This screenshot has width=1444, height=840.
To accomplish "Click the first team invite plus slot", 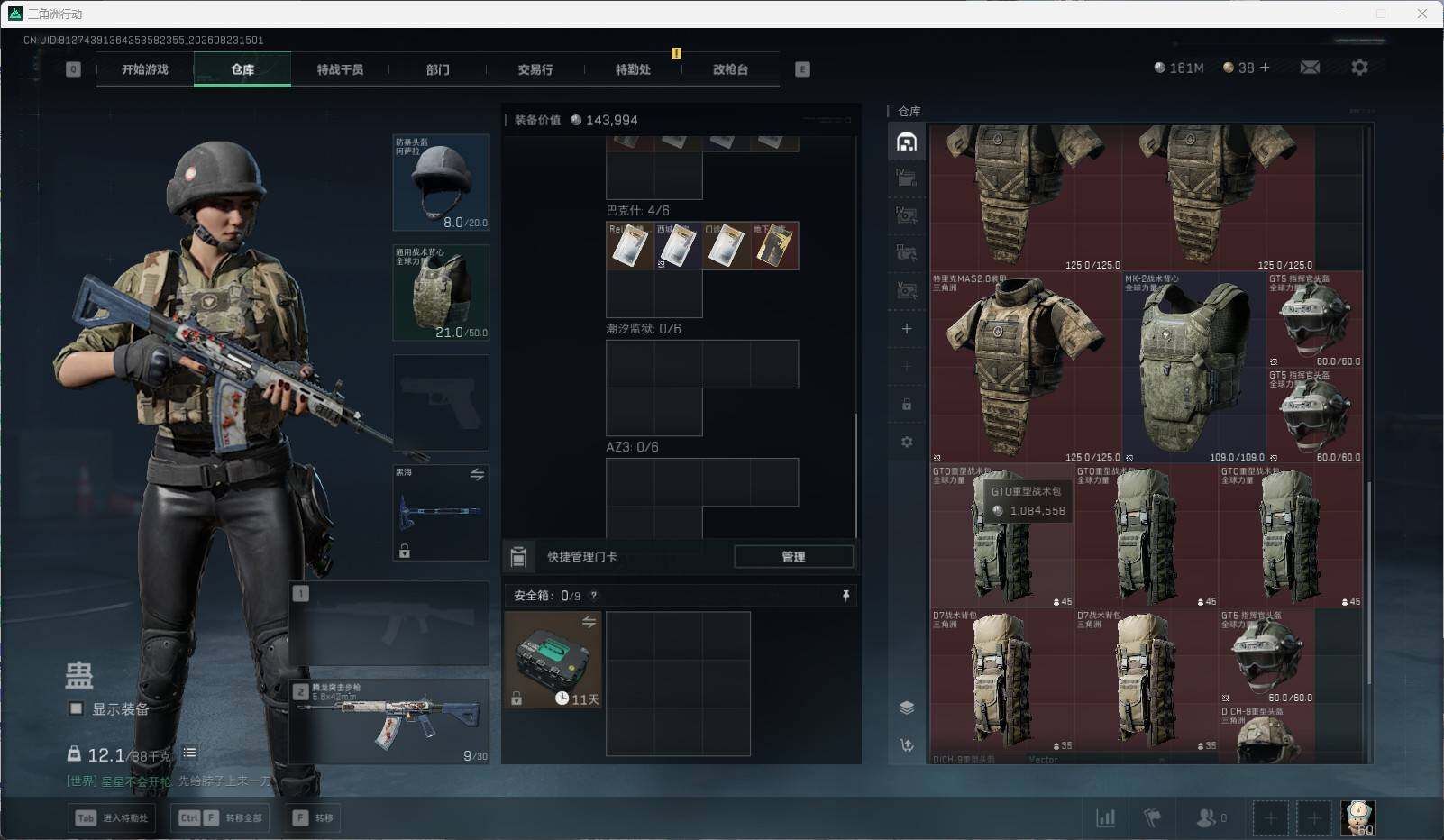I will coord(1270,818).
